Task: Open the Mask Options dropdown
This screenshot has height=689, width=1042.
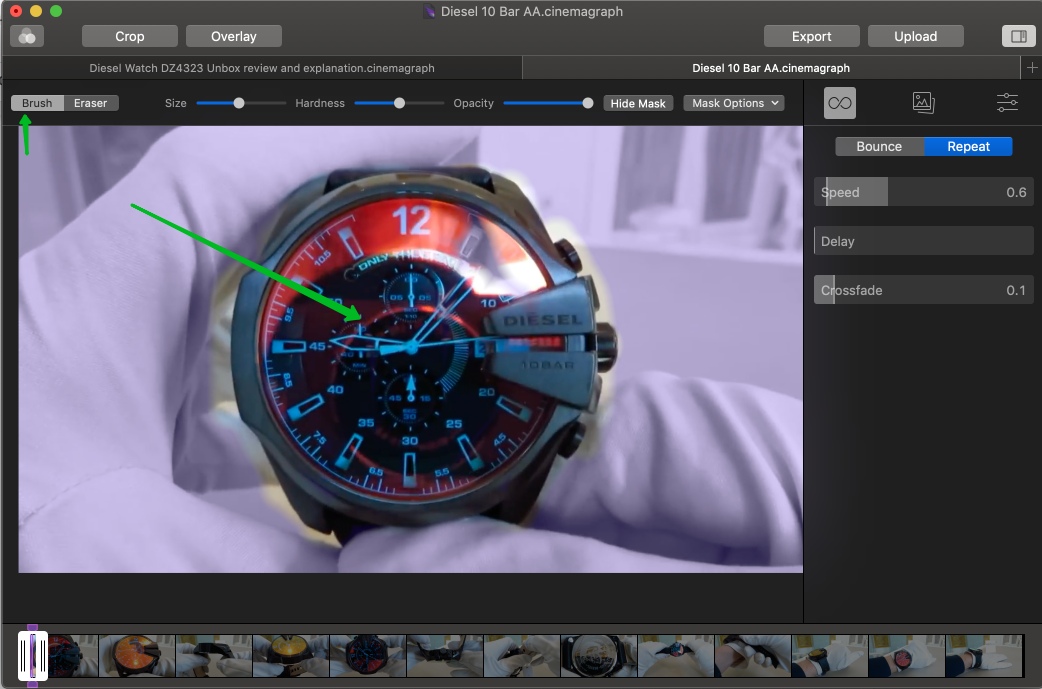Action: tap(734, 103)
